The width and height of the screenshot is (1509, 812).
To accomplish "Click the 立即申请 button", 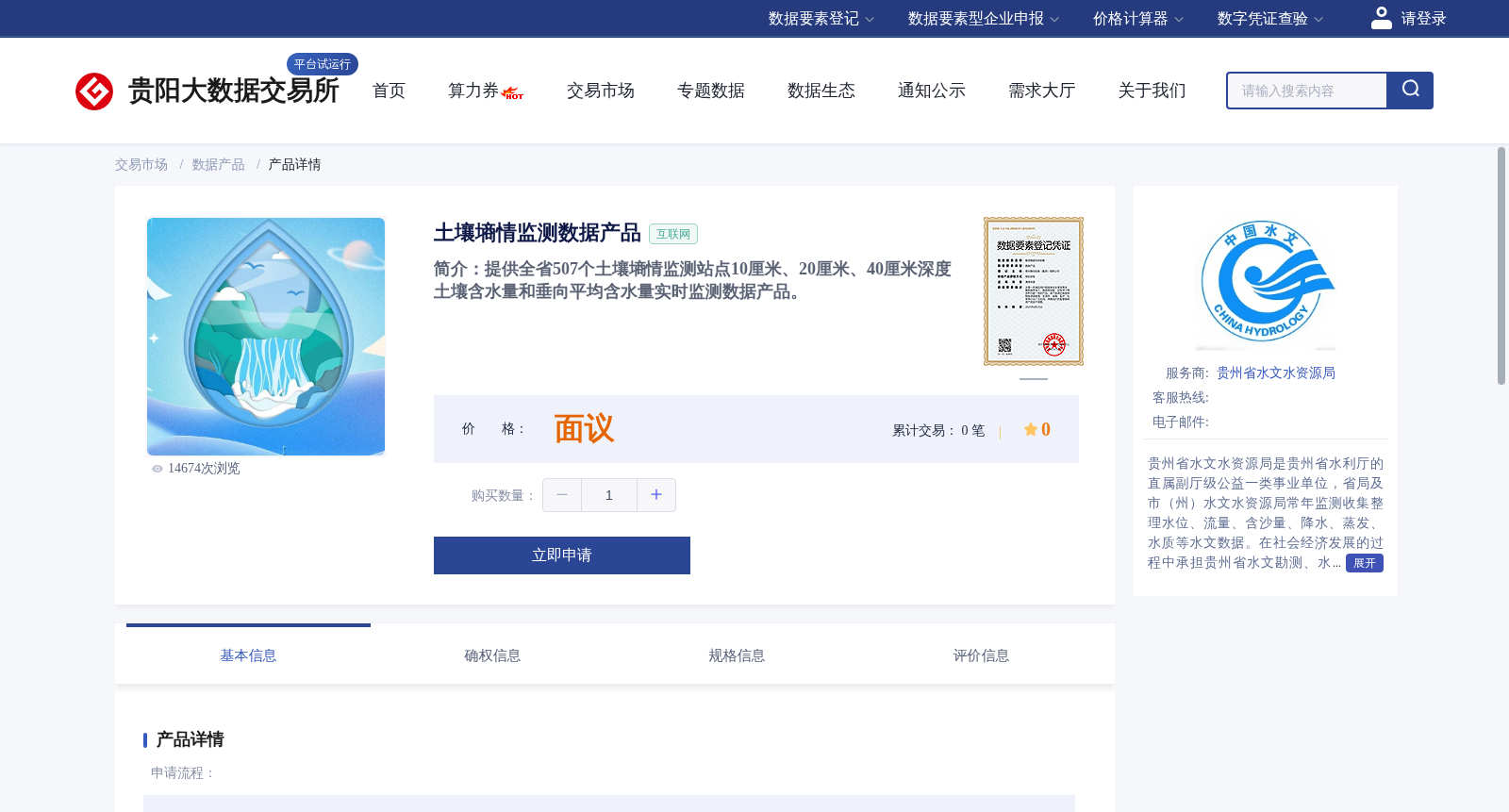I will 562,555.
